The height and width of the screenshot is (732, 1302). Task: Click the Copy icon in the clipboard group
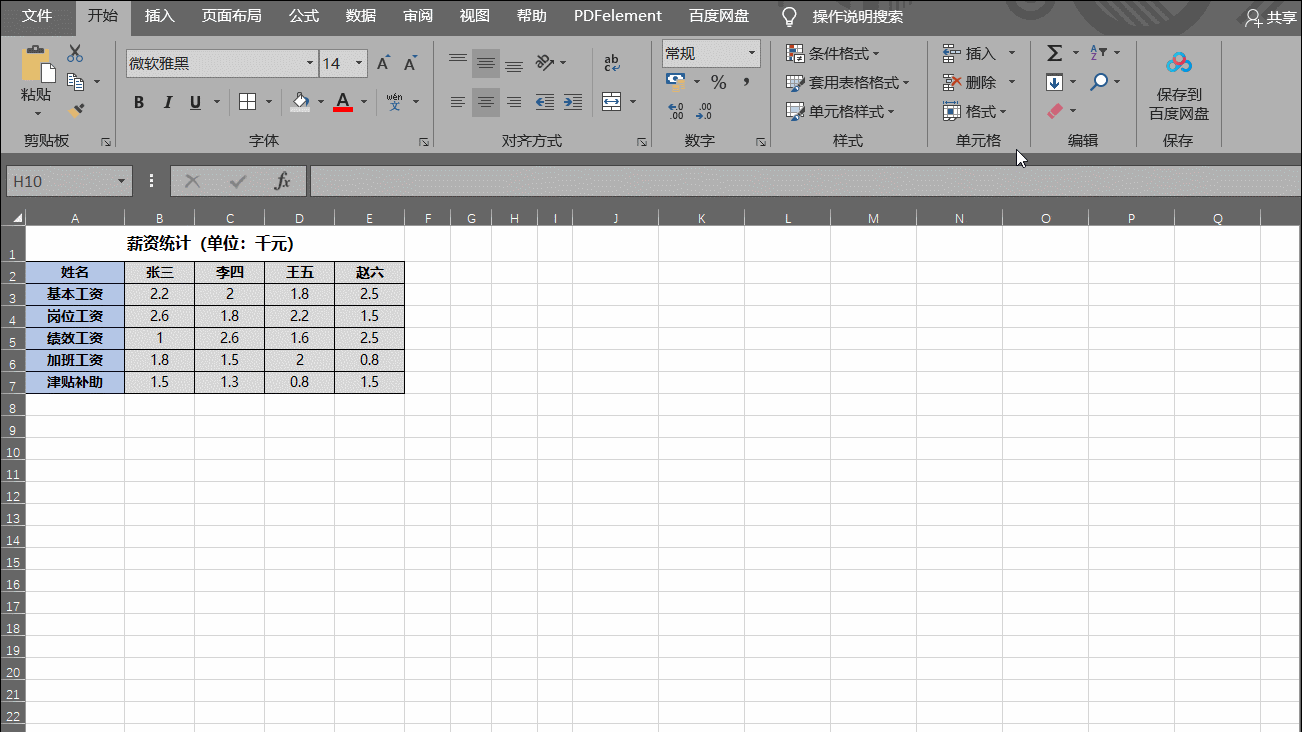click(x=75, y=82)
